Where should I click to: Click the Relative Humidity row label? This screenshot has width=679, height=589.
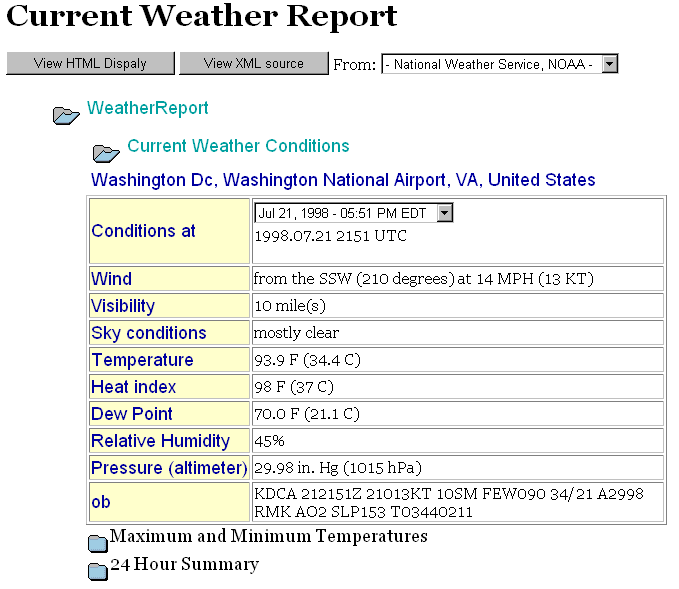(160, 441)
